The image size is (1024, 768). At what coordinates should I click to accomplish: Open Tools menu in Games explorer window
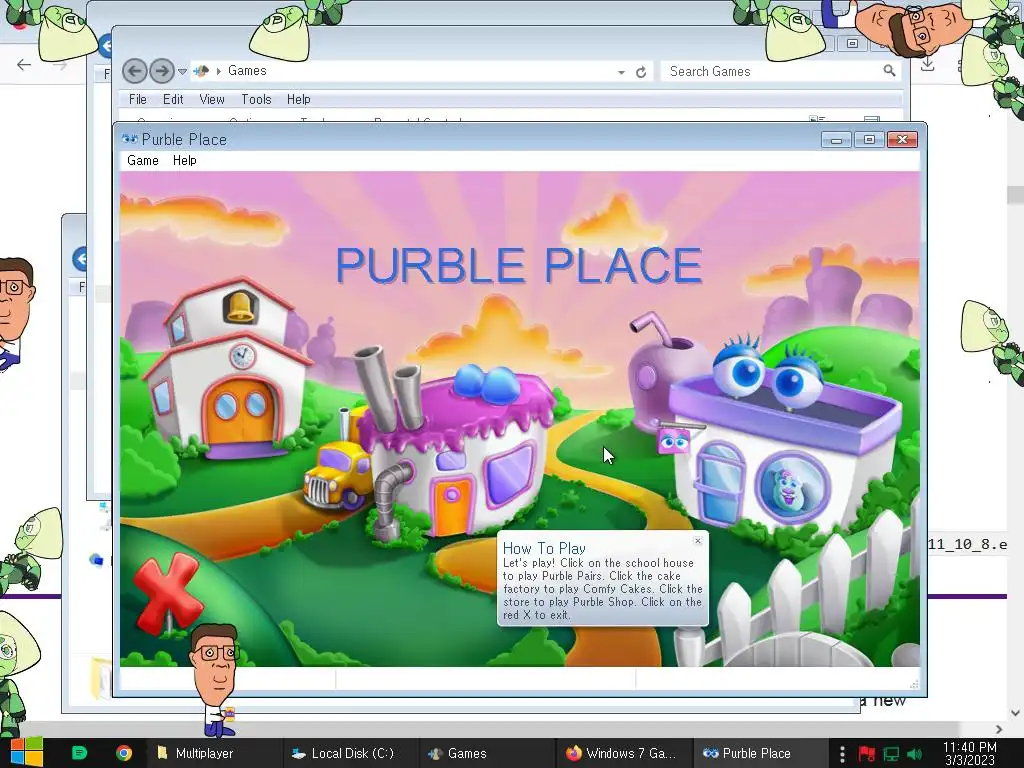[256, 99]
